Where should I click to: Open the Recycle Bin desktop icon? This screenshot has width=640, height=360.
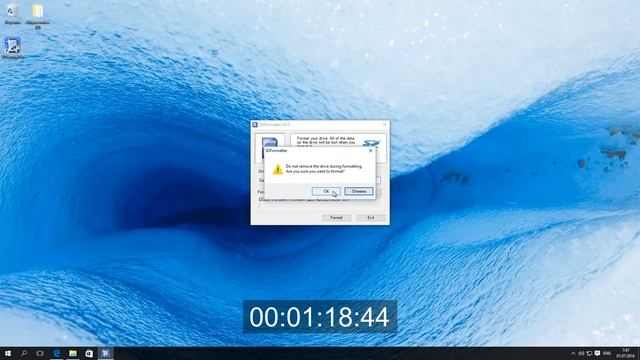12,13
